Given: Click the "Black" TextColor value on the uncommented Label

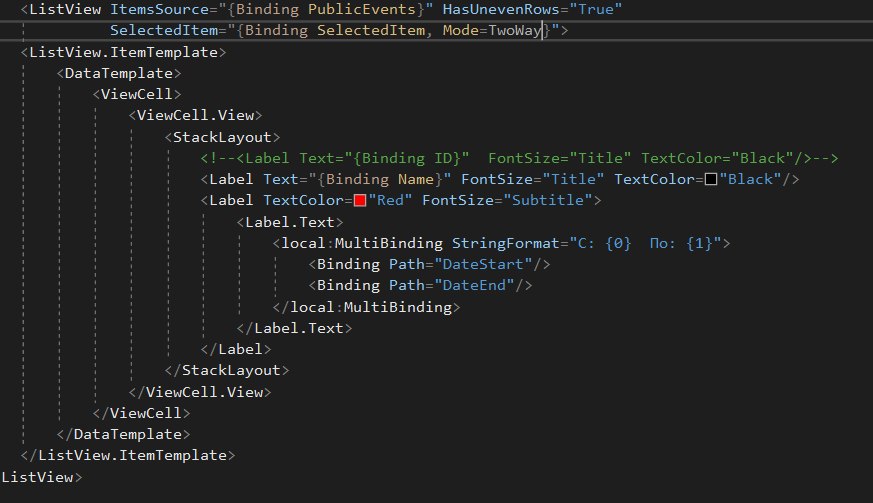Looking at the screenshot, I should click(750, 179).
